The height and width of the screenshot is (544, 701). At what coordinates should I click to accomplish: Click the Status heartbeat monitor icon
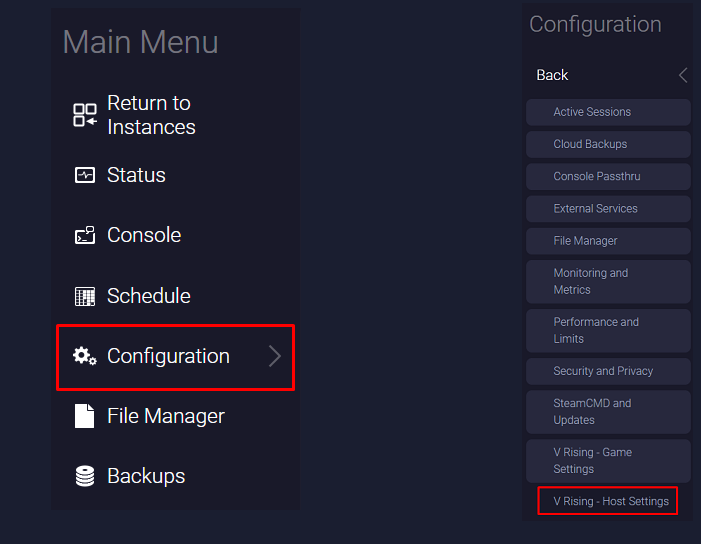coord(85,175)
